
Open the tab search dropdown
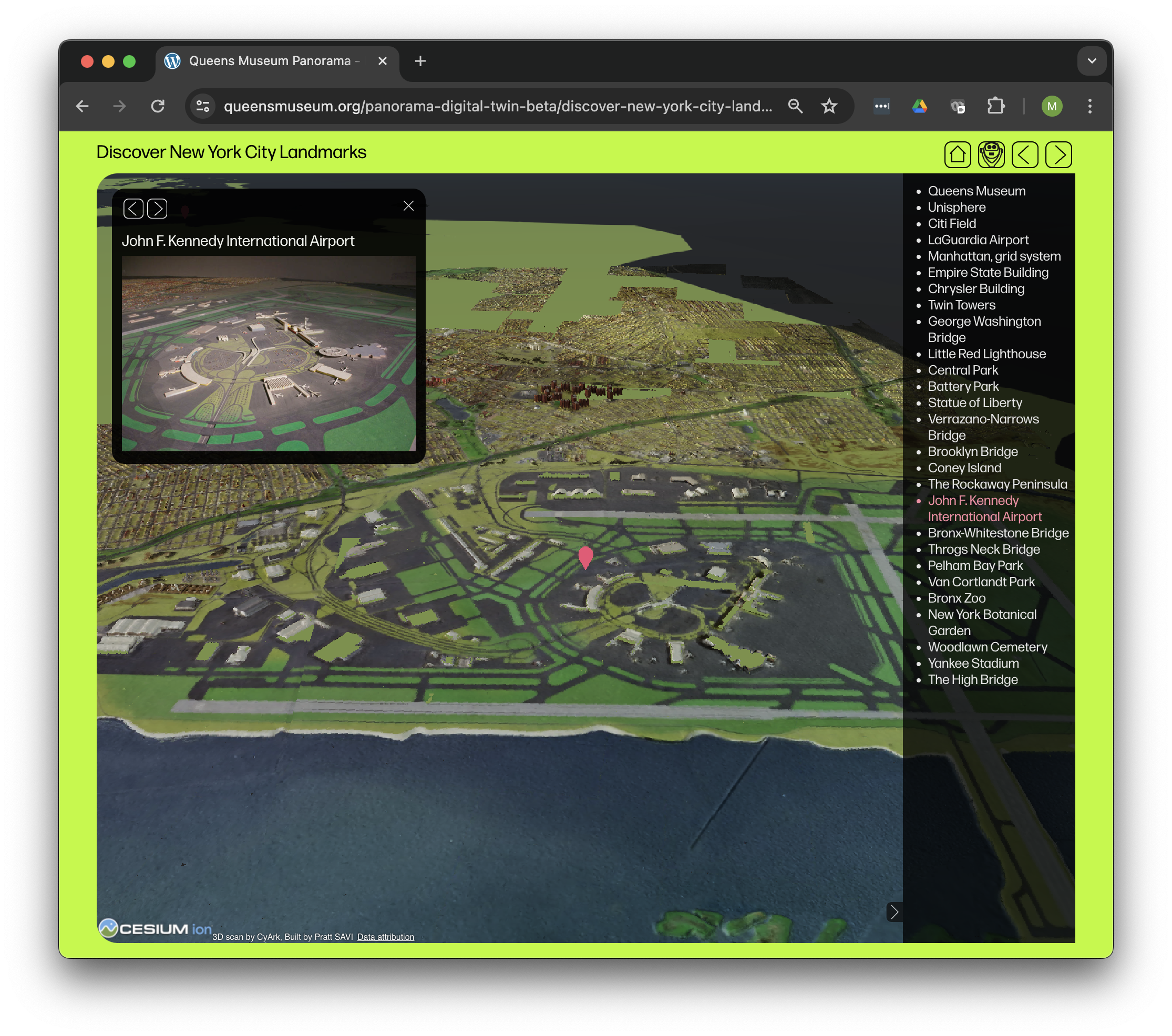click(1091, 61)
